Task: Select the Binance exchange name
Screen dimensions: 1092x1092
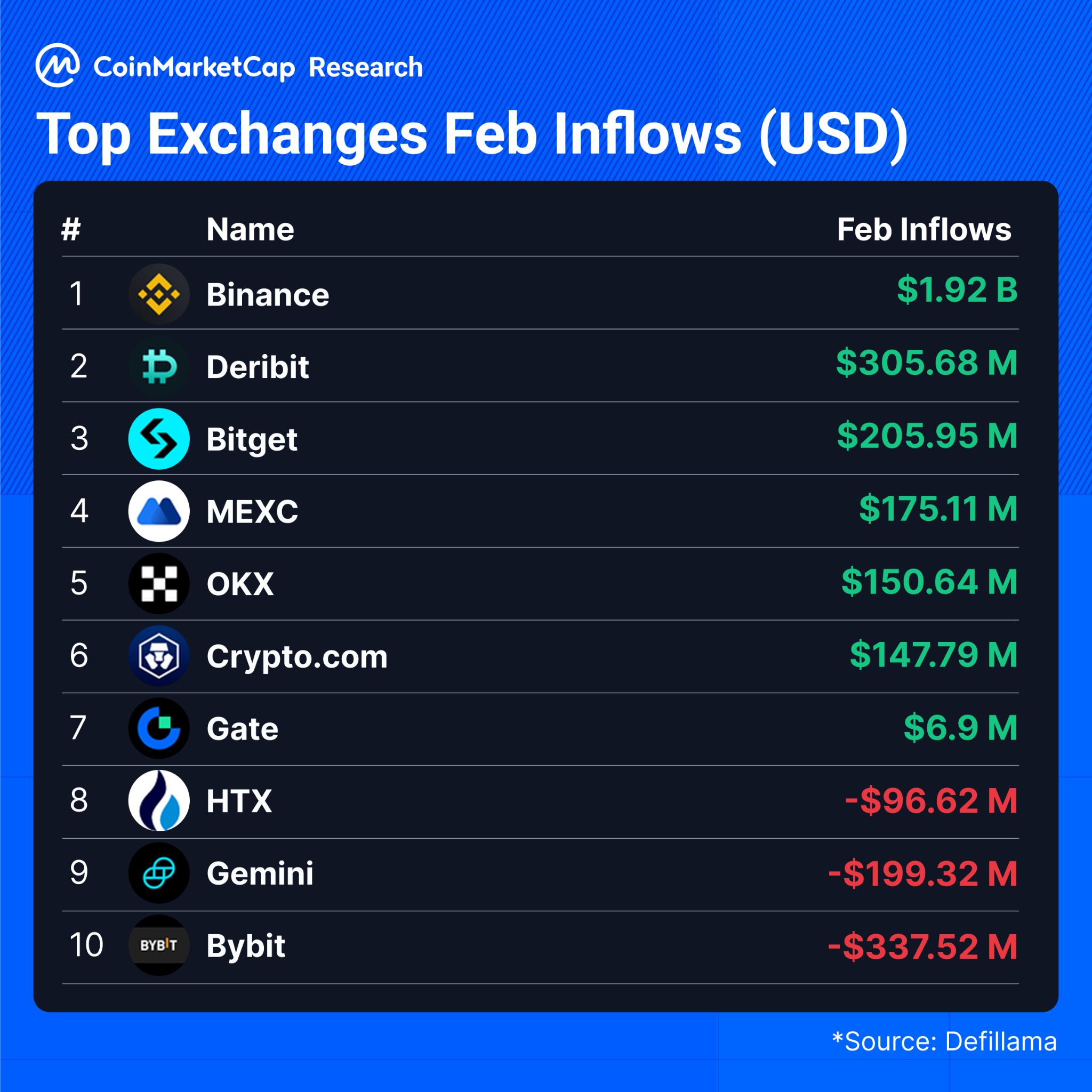Action: tap(267, 295)
